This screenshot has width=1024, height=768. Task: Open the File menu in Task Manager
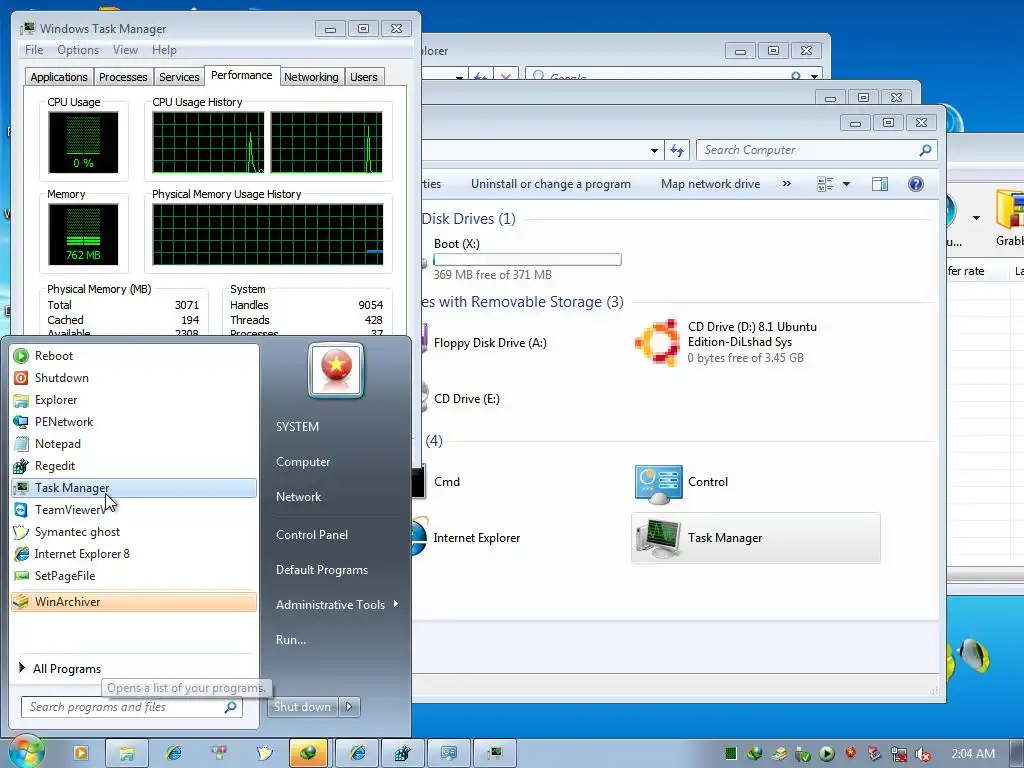[34, 50]
